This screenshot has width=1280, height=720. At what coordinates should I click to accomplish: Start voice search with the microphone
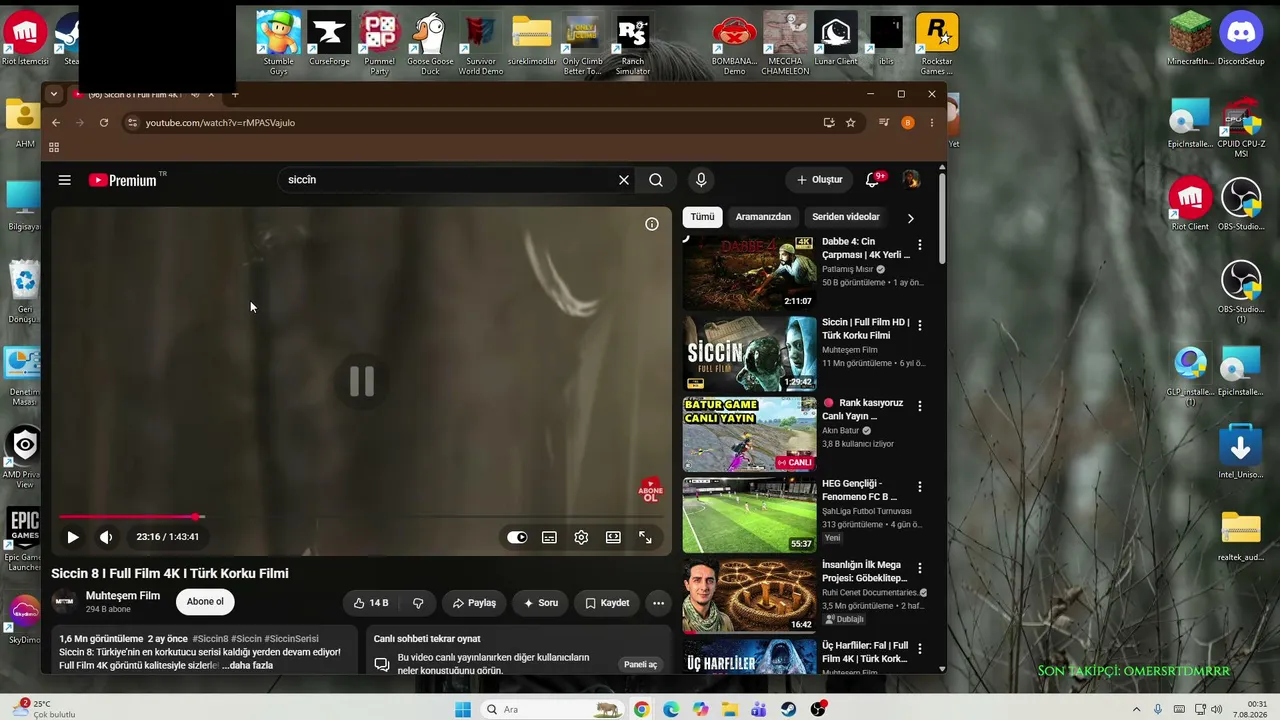701,180
